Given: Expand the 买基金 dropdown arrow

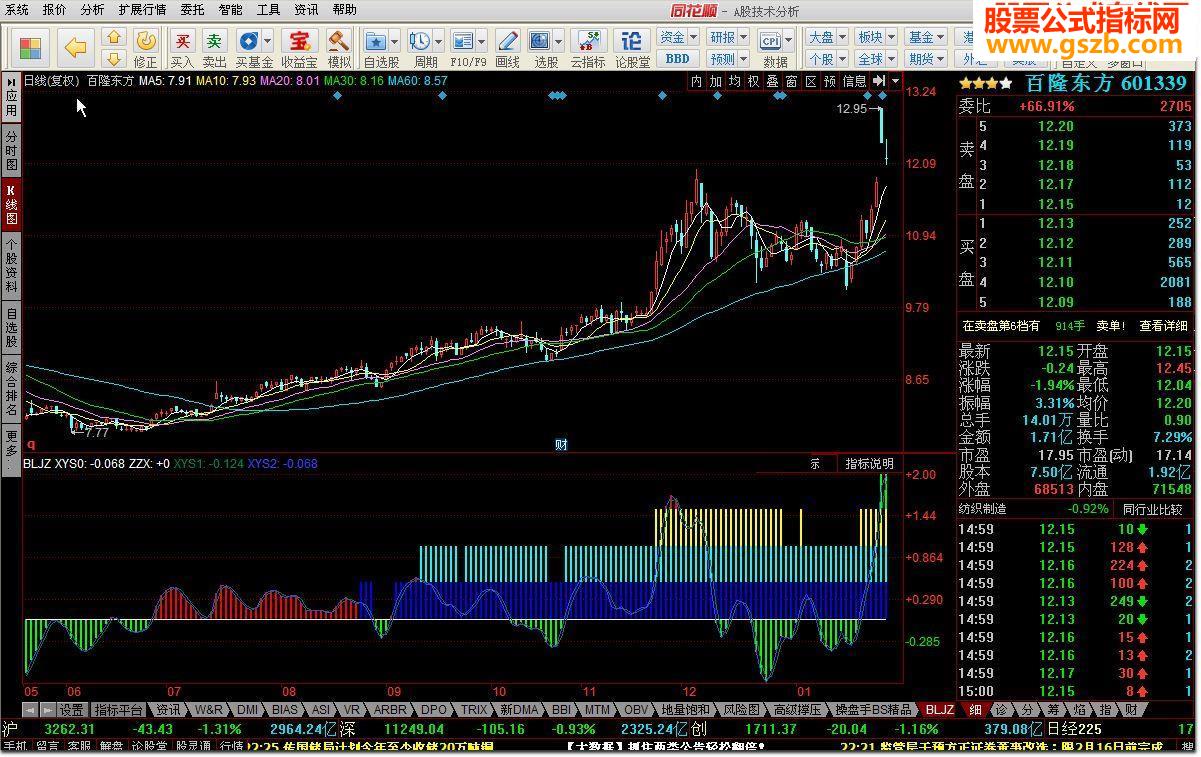Looking at the screenshot, I should click(x=268, y=41).
